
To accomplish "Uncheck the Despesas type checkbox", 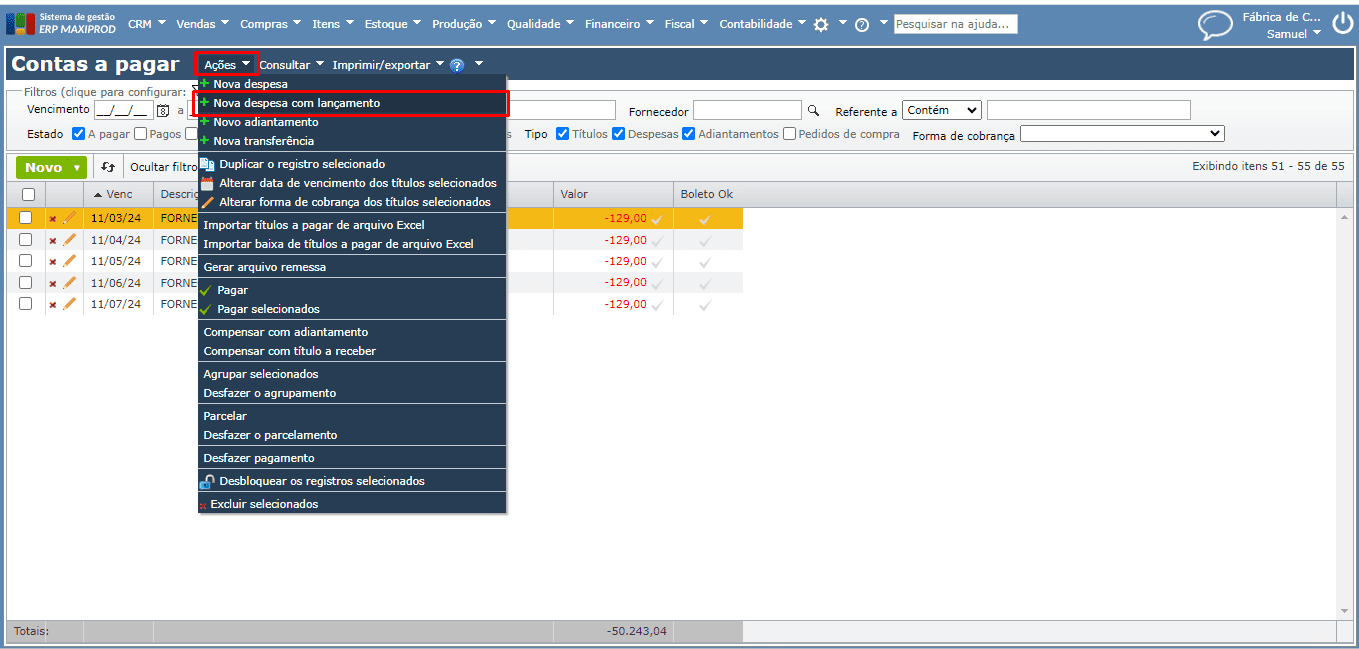I will (619, 134).
